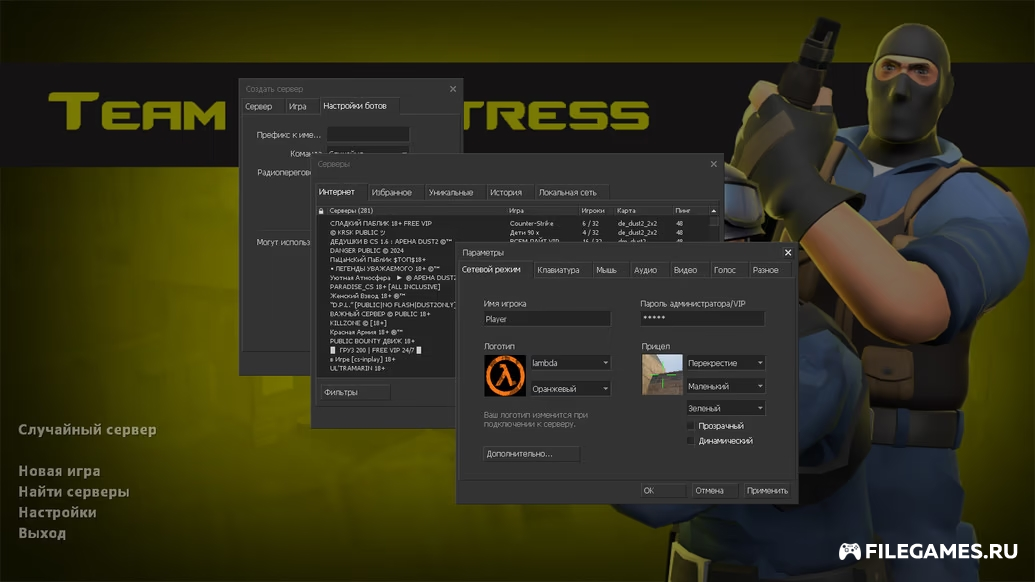Open the Фильтры button in Серверы
This screenshot has height=582, width=1035.
[x=355, y=392]
